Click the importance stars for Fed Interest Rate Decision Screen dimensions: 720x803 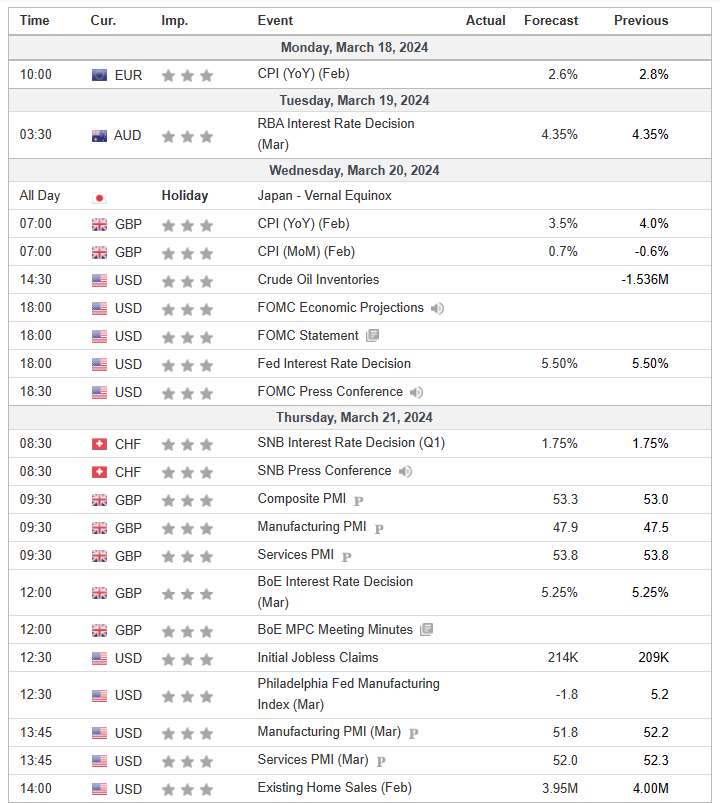click(187, 364)
